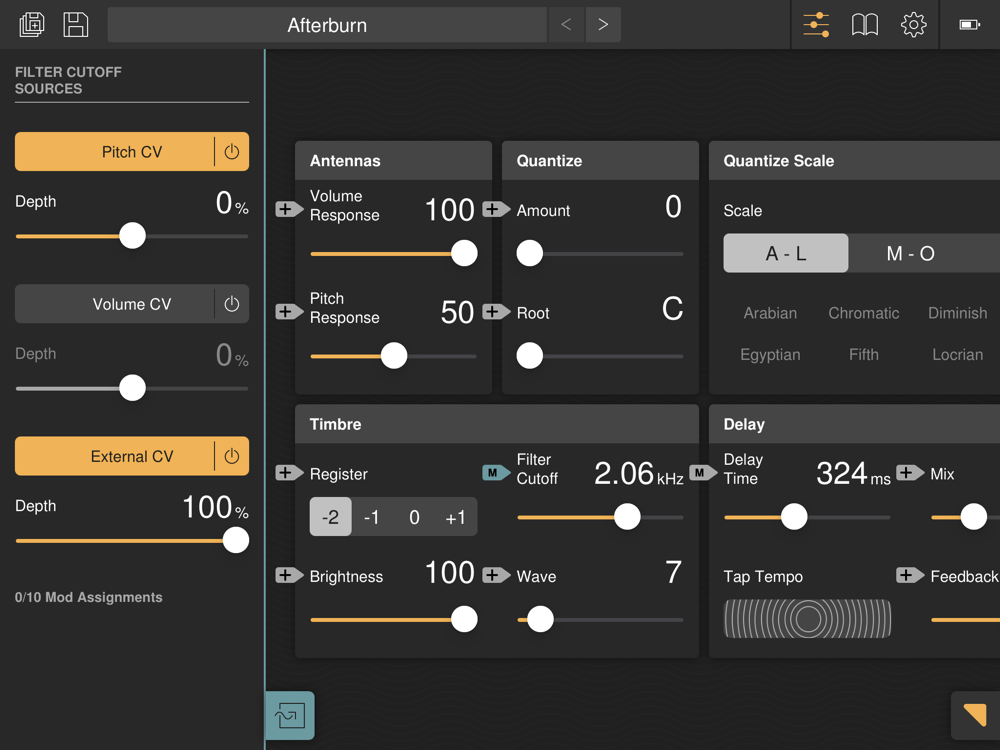Set Register to 0
The image size is (1000, 750).
click(414, 517)
